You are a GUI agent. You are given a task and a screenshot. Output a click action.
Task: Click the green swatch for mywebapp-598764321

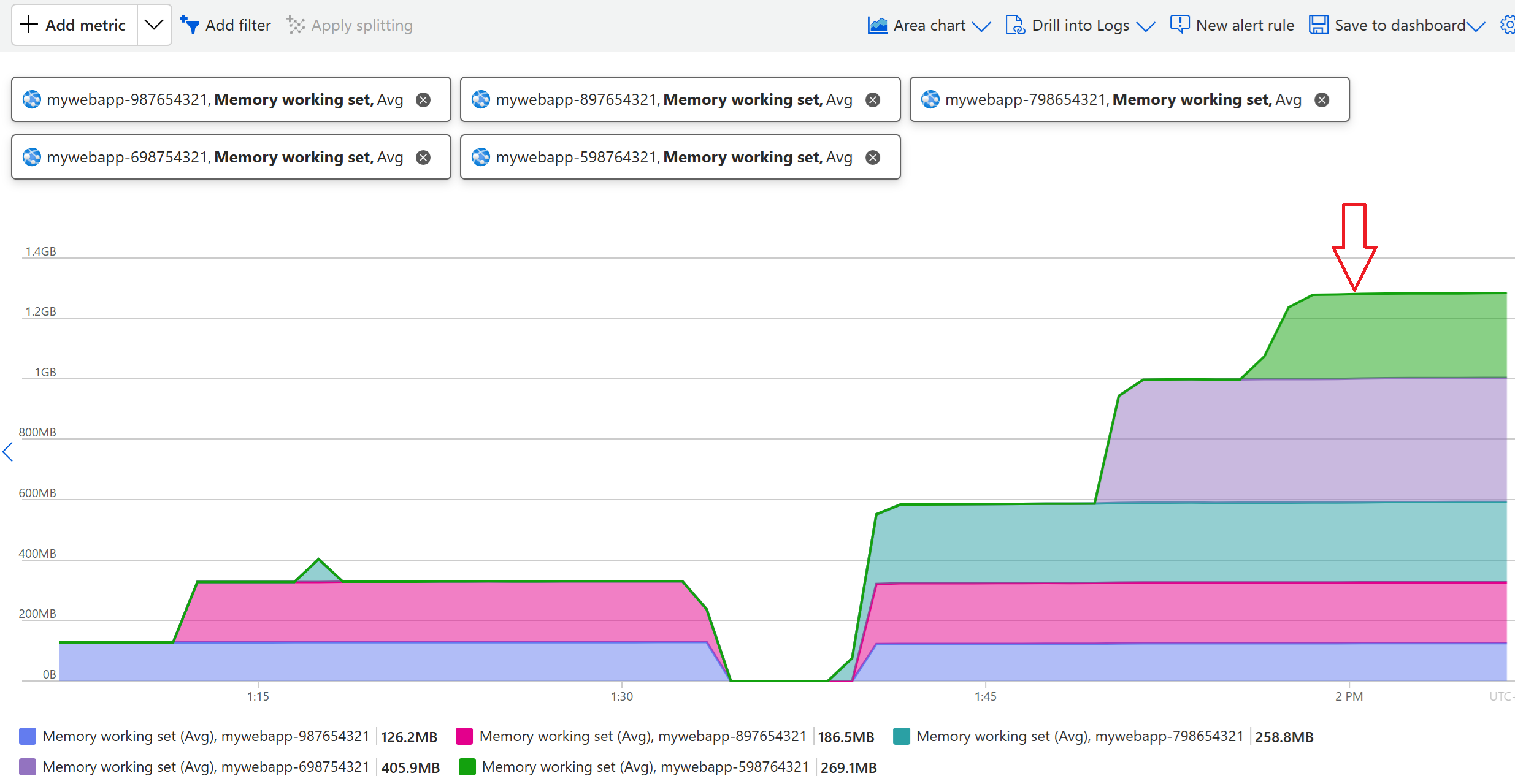click(x=468, y=767)
